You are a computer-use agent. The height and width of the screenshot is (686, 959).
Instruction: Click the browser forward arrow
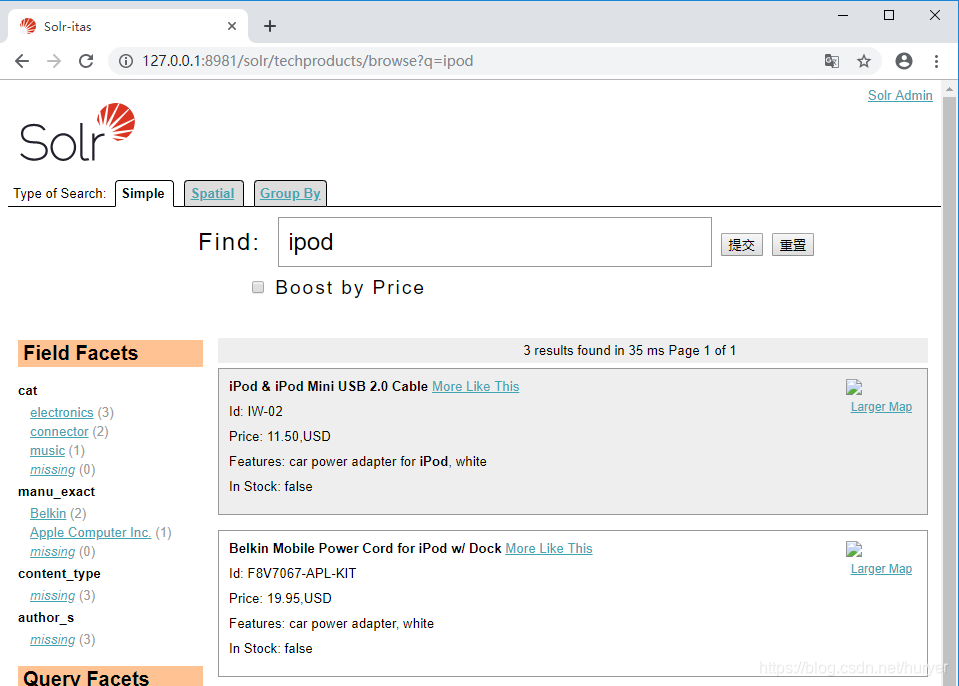point(54,61)
